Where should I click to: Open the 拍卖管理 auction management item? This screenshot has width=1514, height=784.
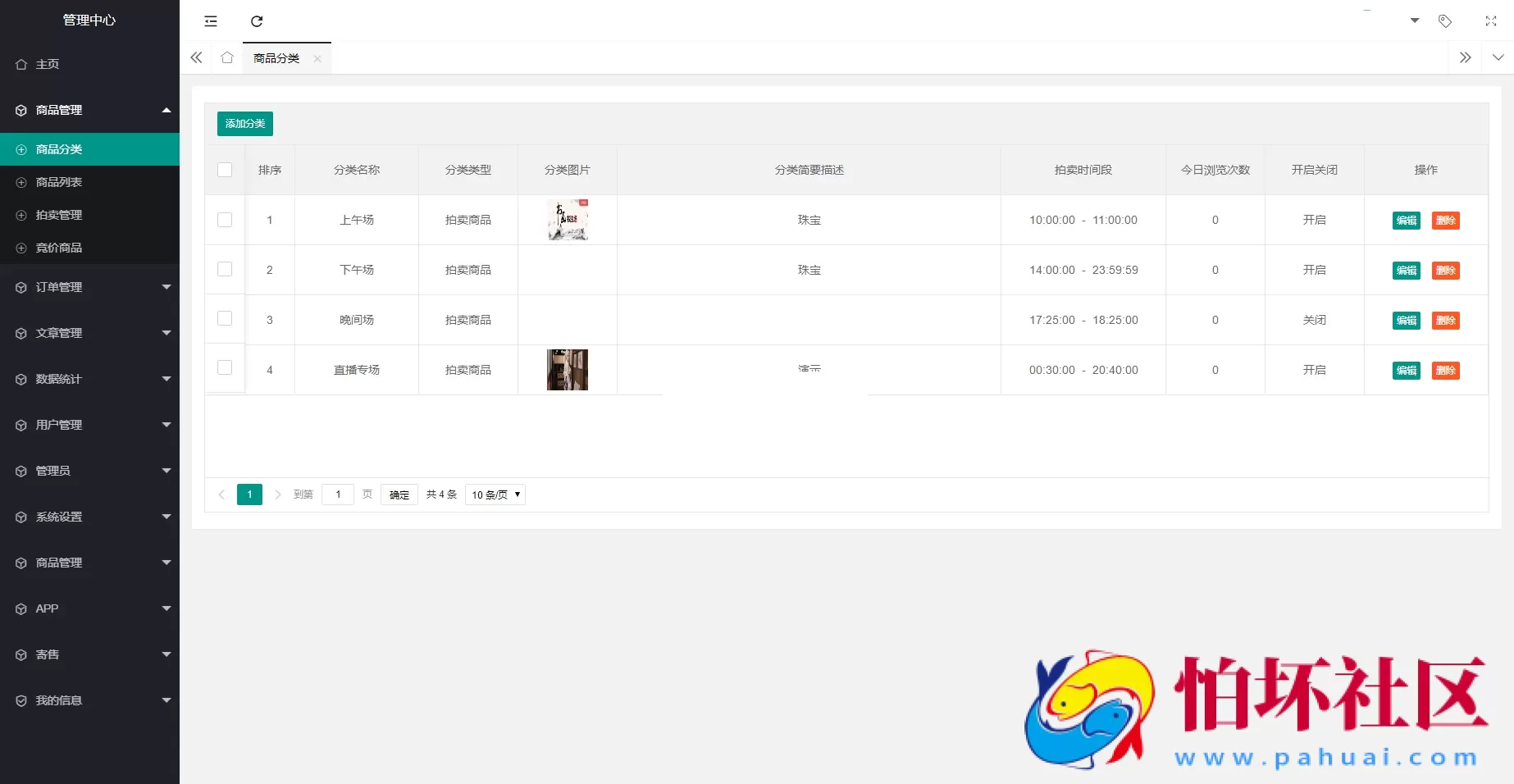[x=61, y=214]
